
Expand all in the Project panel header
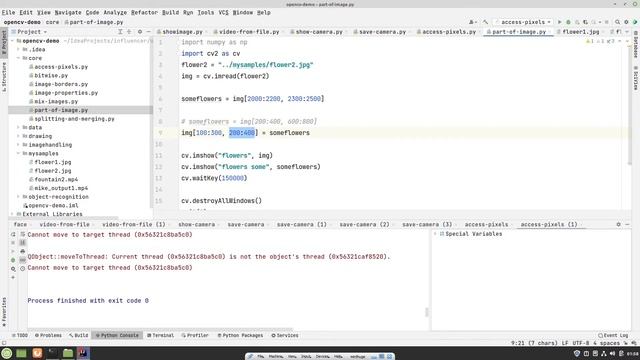click(x=120, y=31)
